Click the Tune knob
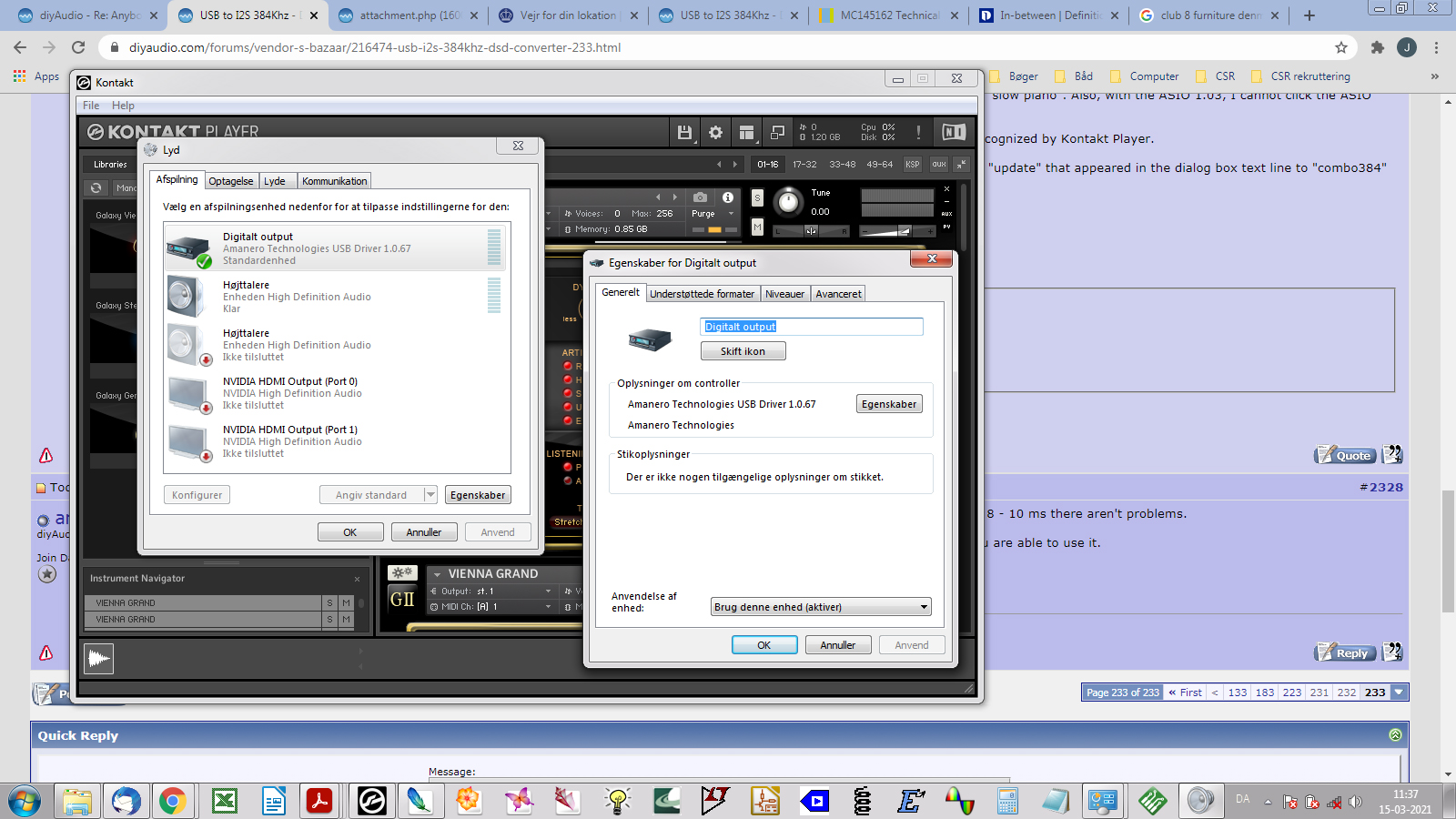This screenshot has width=1456, height=819. (x=789, y=201)
